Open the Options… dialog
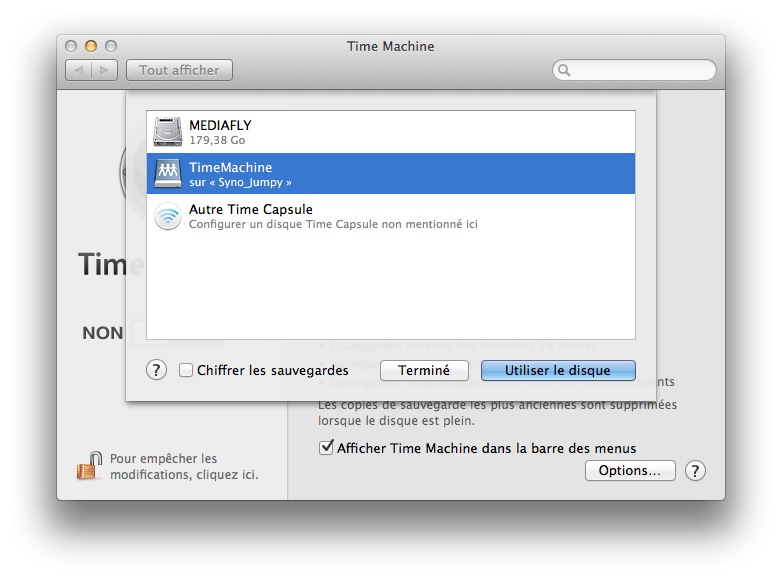The image size is (782, 579). 630,470
